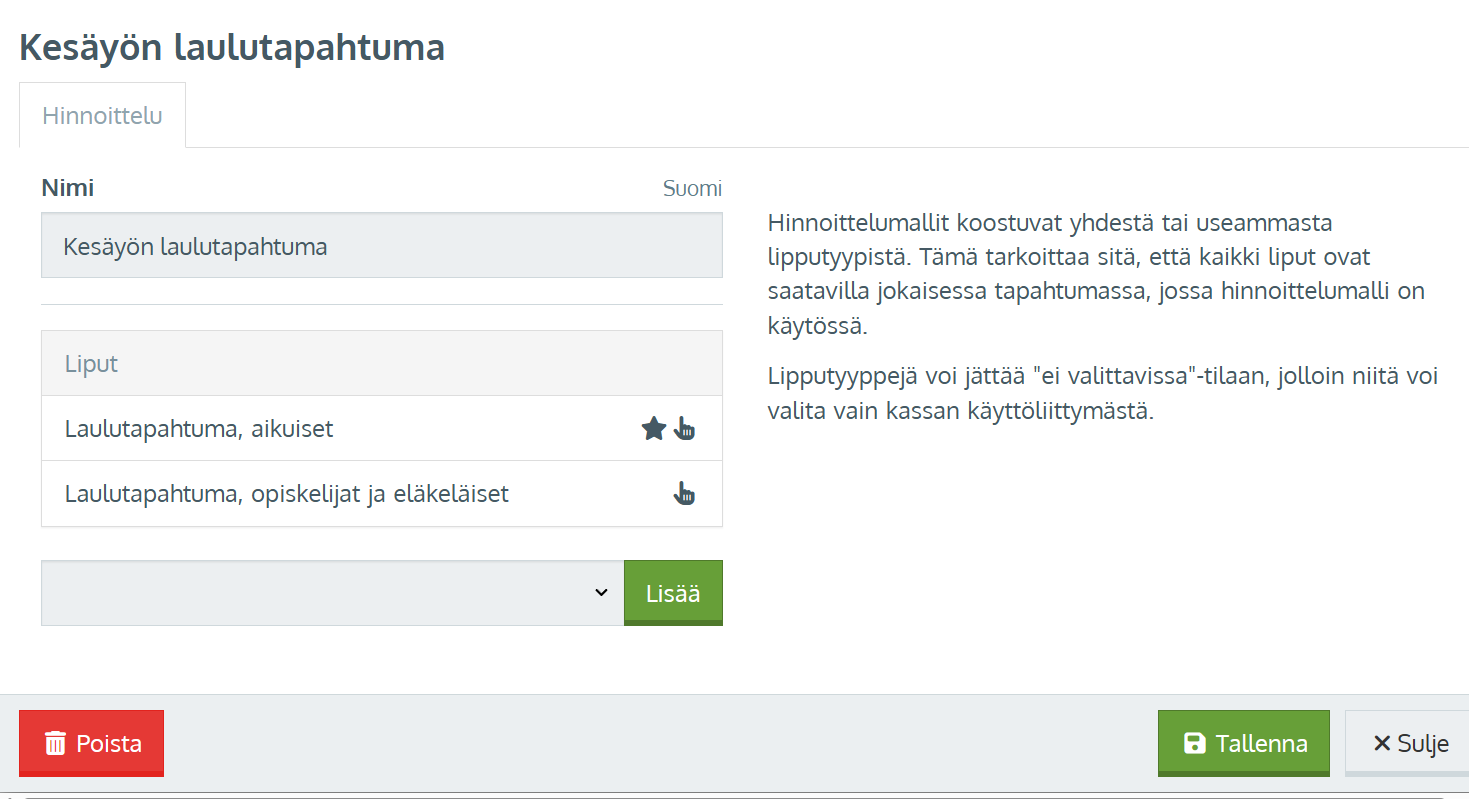Click the X icon beside Sulje

click(1382, 743)
